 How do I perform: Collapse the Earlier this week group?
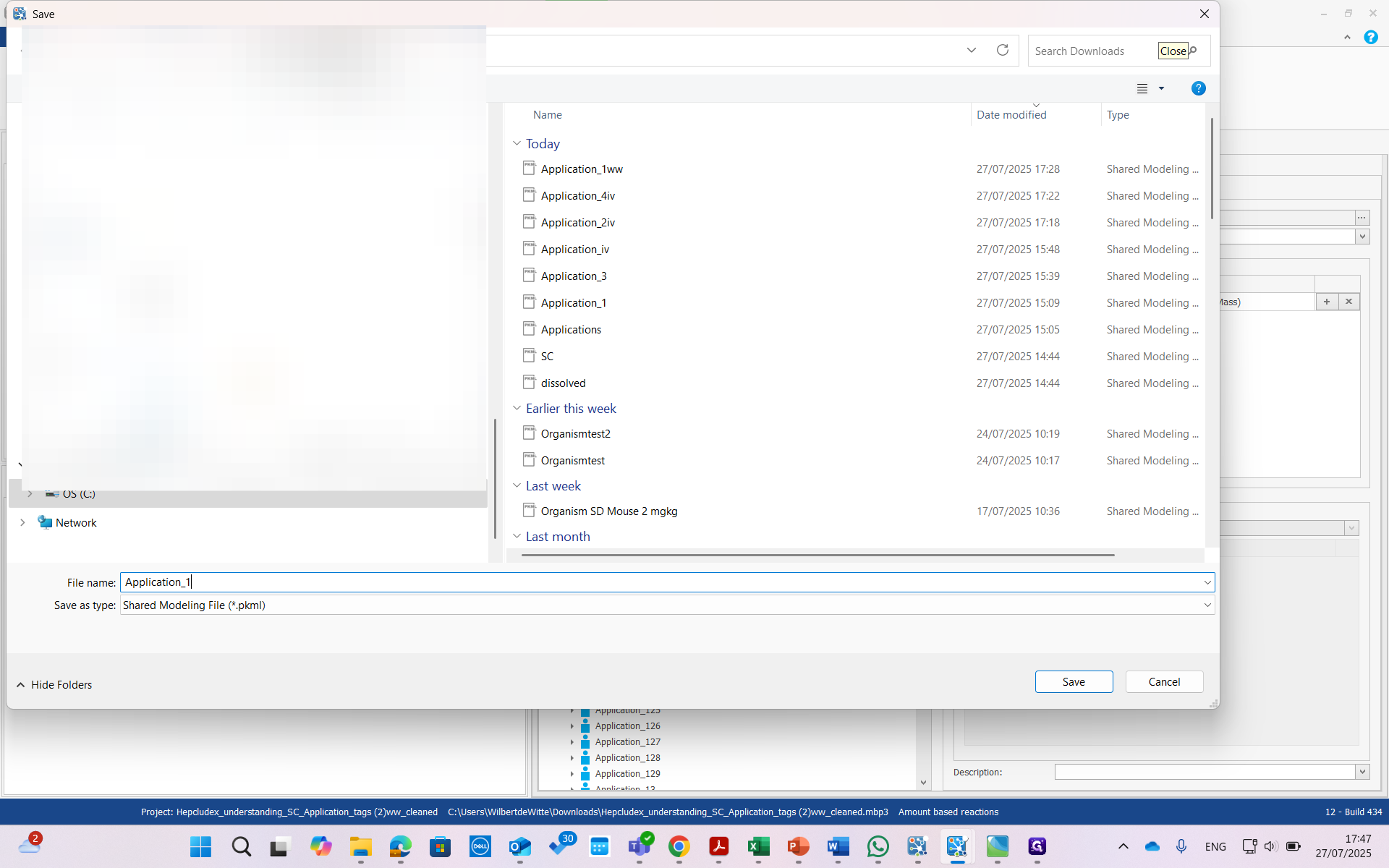point(517,408)
